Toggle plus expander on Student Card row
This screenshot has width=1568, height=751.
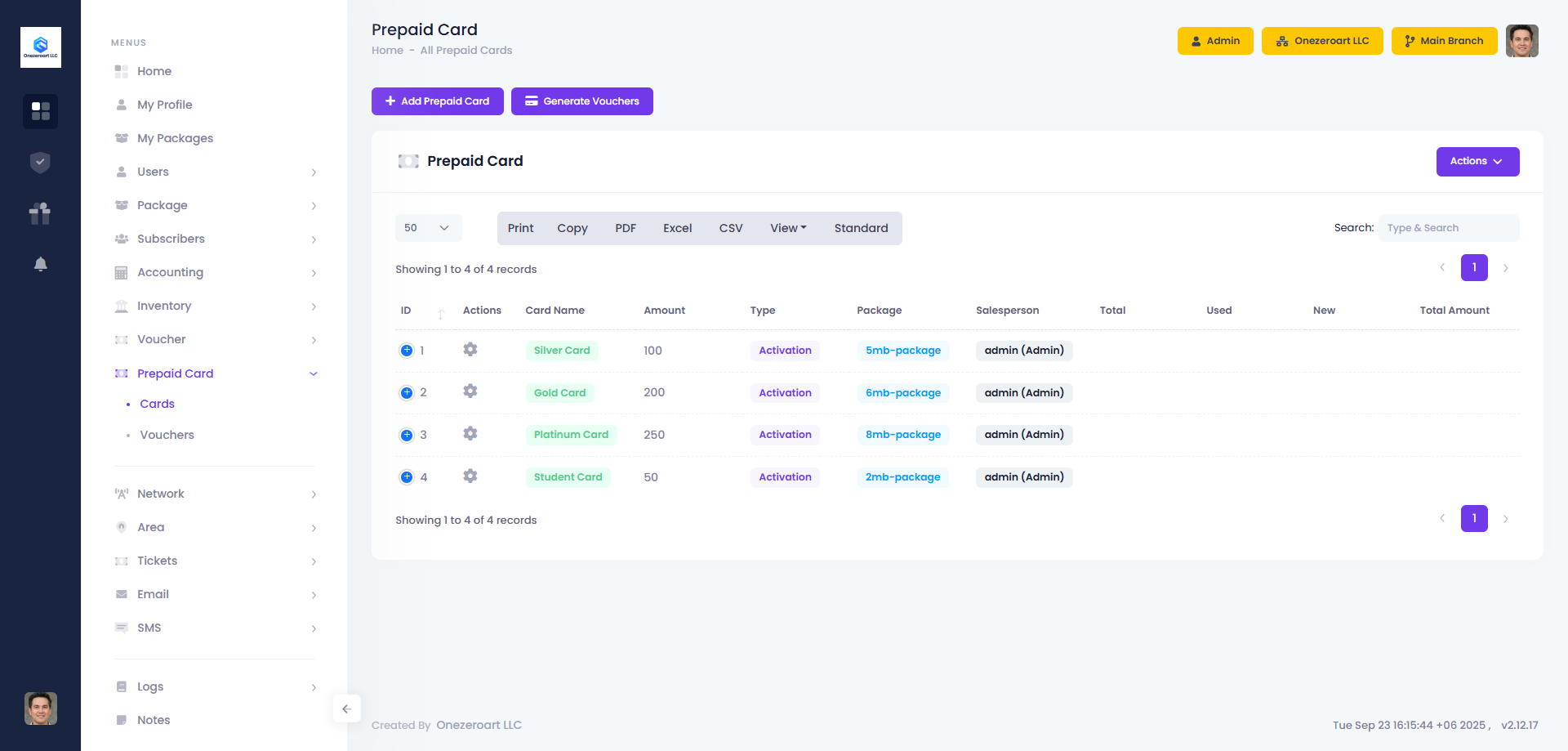(x=407, y=477)
